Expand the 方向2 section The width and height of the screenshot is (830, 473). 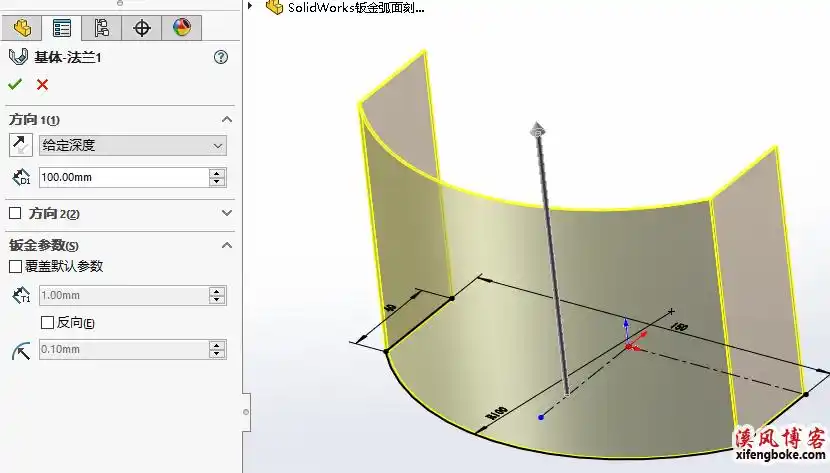pos(227,213)
